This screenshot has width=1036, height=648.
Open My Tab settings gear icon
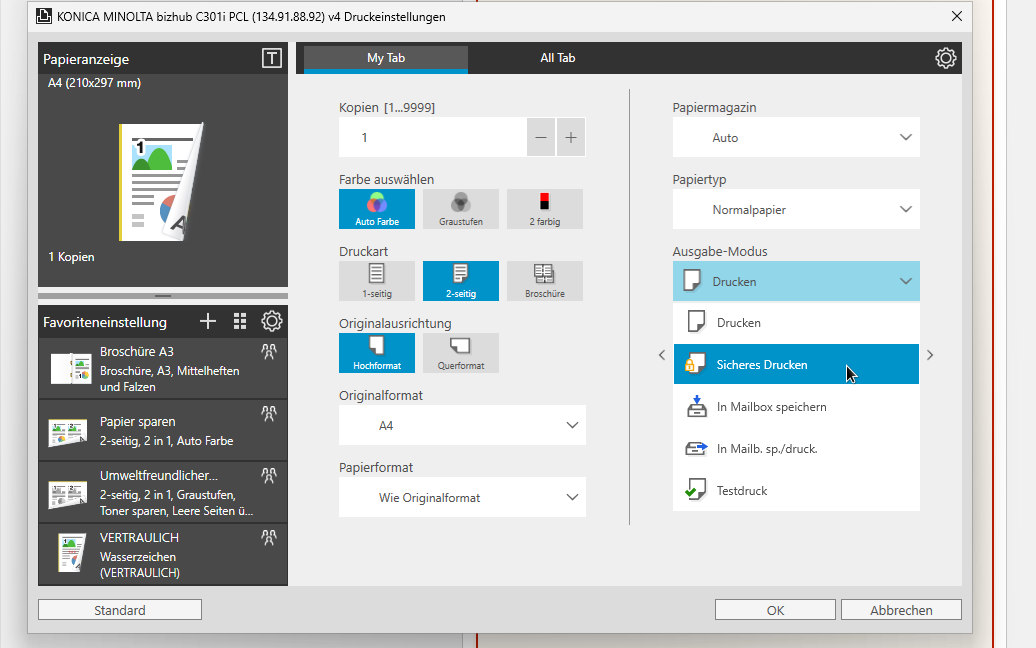pyautogui.click(x=945, y=58)
